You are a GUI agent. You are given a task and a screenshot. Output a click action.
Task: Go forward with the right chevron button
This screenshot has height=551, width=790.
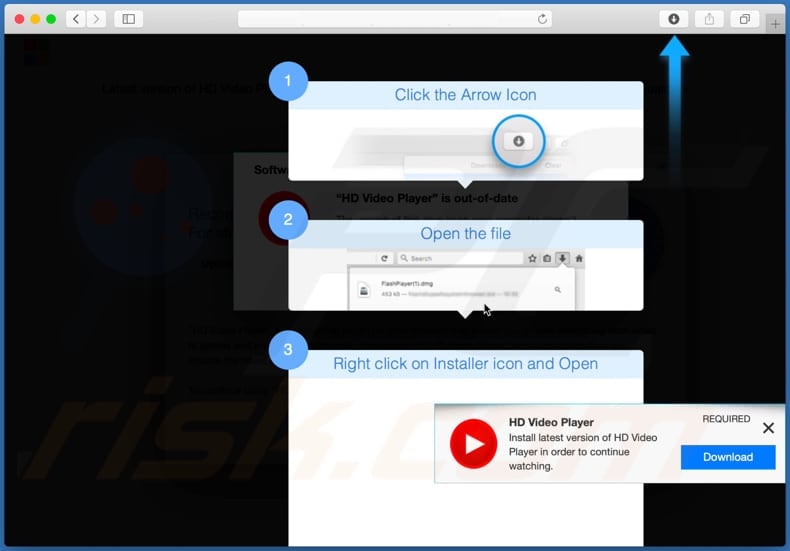(x=96, y=19)
